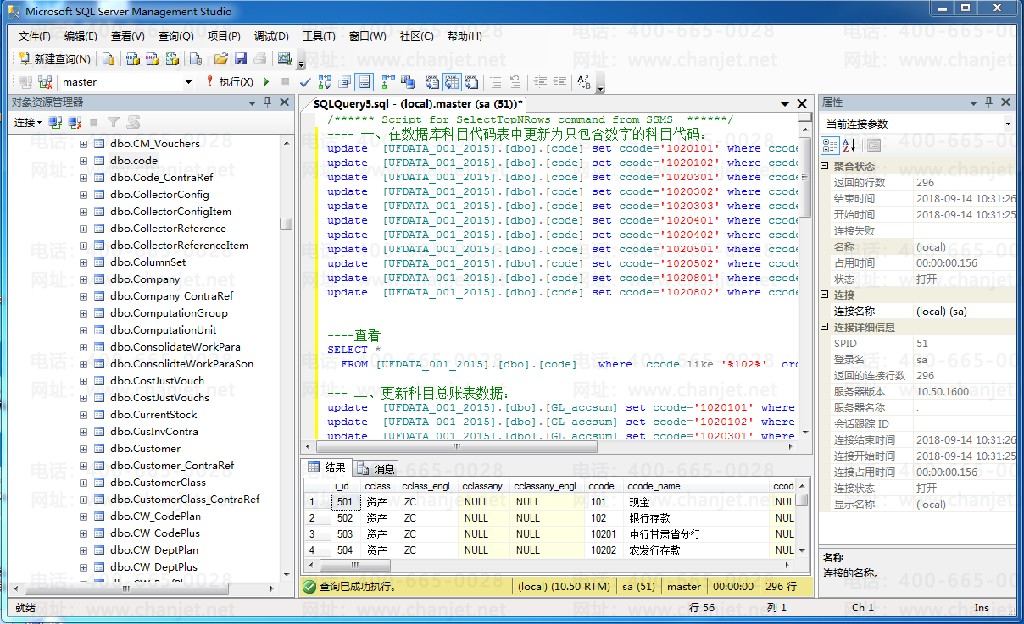Open the 工具(T) menu
This screenshot has height=624, width=1024.
click(318, 36)
